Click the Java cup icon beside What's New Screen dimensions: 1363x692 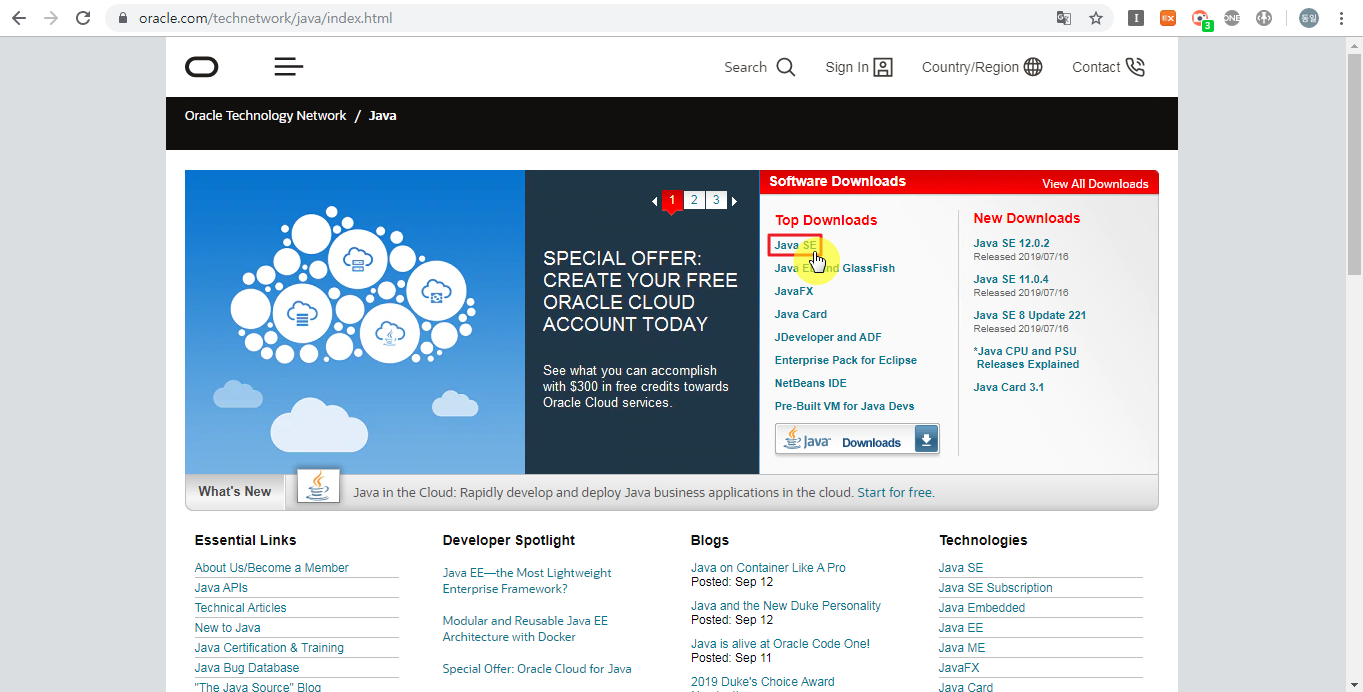click(318, 487)
